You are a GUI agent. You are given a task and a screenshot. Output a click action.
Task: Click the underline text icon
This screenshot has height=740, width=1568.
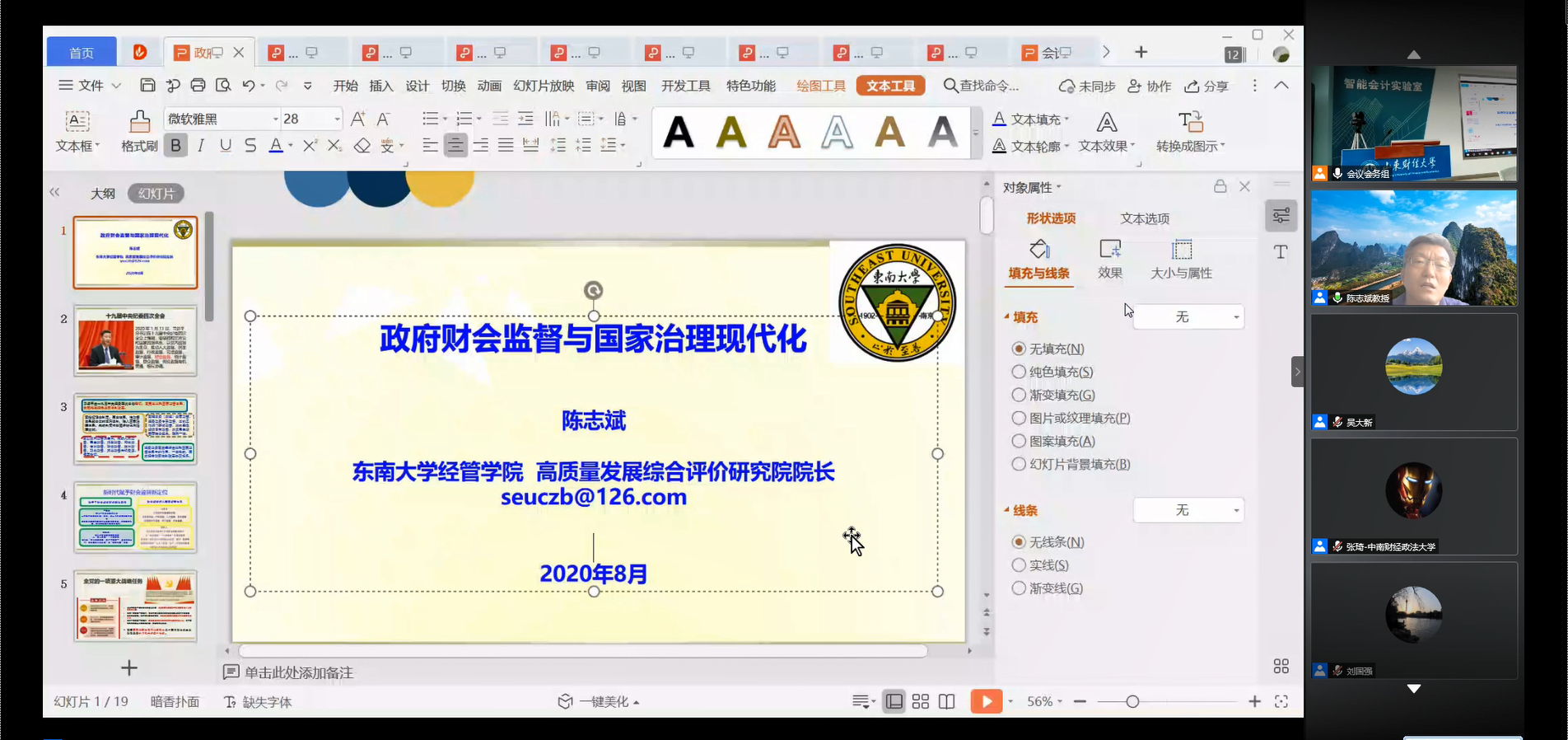[x=226, y=146]
